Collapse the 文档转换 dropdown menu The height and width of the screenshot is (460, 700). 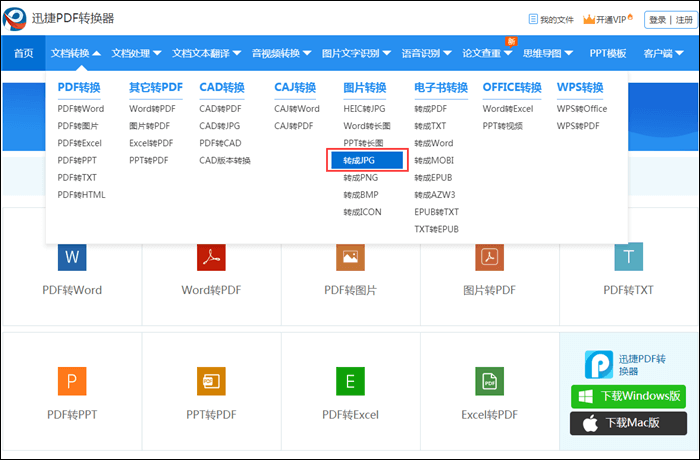(x=75, y=53)
